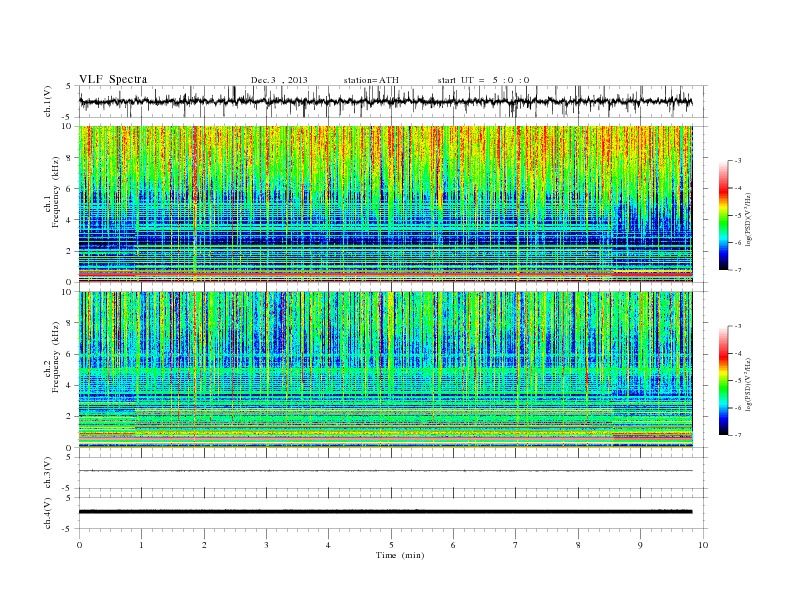Click the "-3" label on ch.1 color bar
Viewport: 792px width, 612px height.
[738, 161]
